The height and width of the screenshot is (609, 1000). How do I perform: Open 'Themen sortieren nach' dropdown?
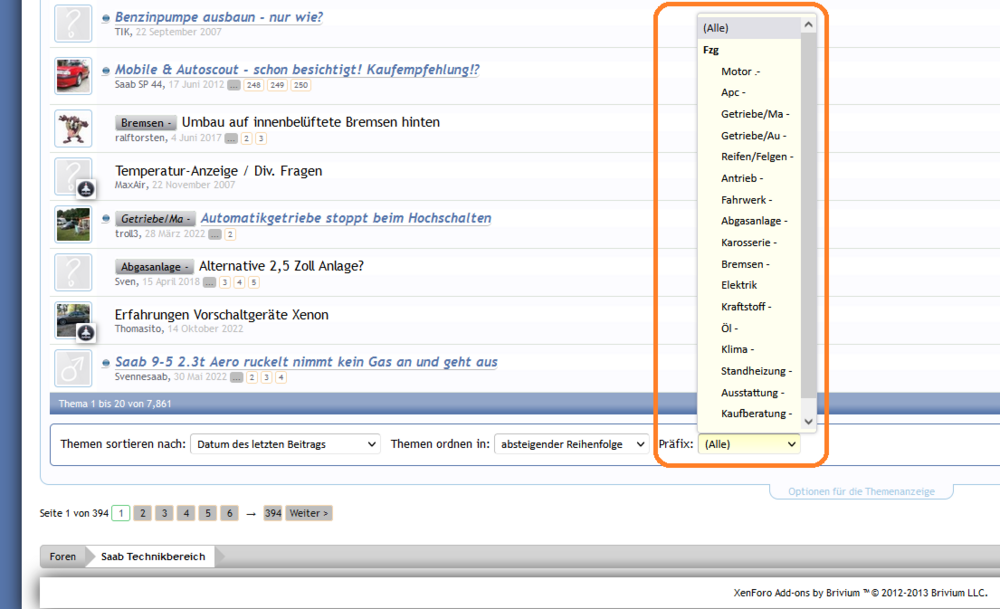[285, 444]
